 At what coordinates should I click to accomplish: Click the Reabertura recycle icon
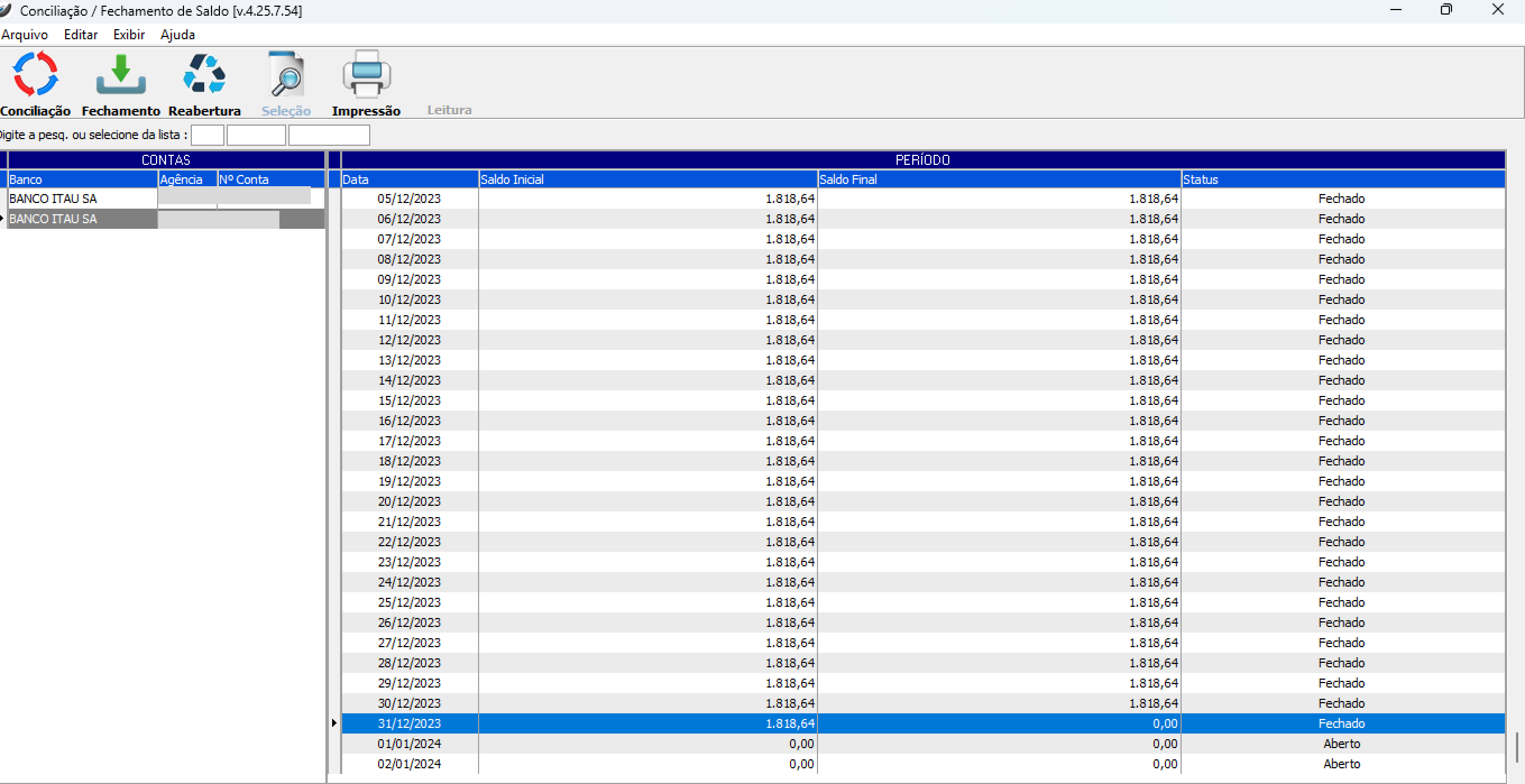pyautogui.click(x=204, y=75)
